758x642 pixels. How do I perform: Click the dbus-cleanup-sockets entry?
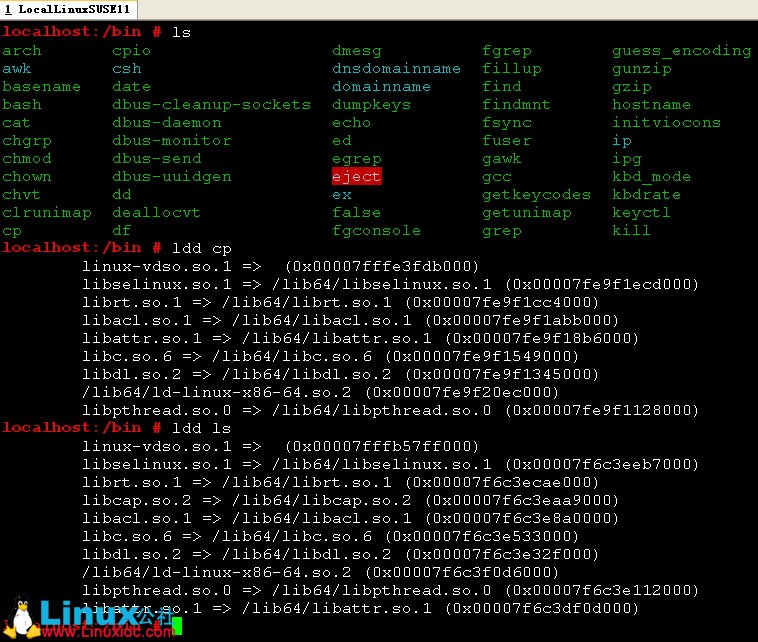[x=211, y=104]
